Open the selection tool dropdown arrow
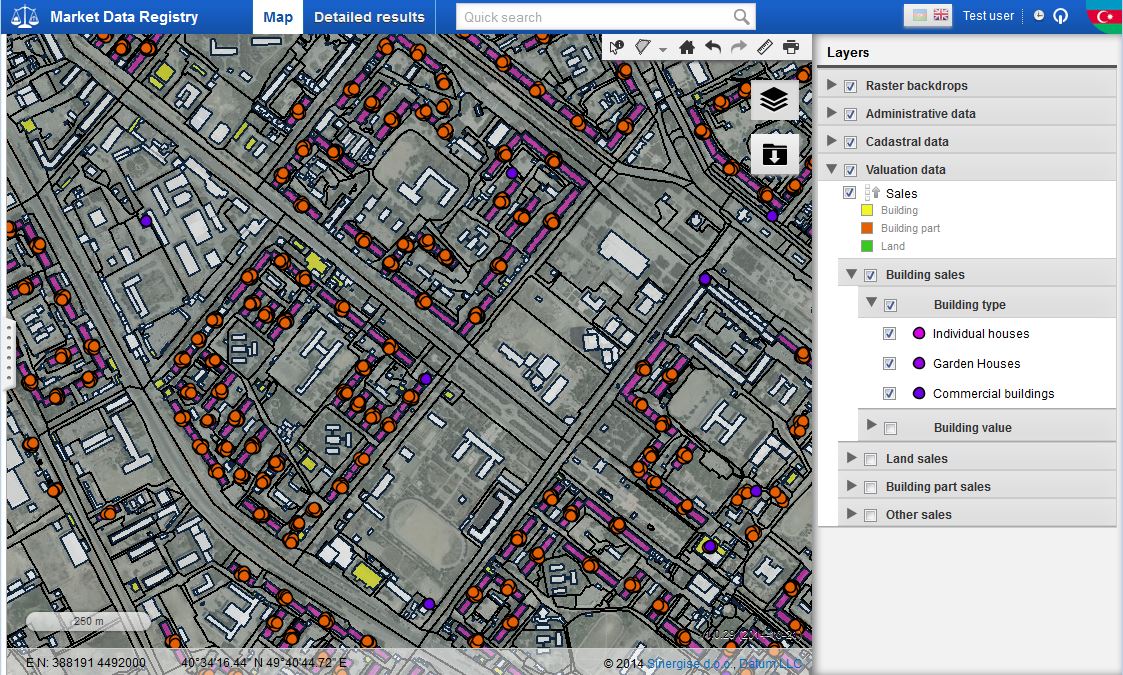The height and width of the screenshot is (675, 1123). pos(662,49)
